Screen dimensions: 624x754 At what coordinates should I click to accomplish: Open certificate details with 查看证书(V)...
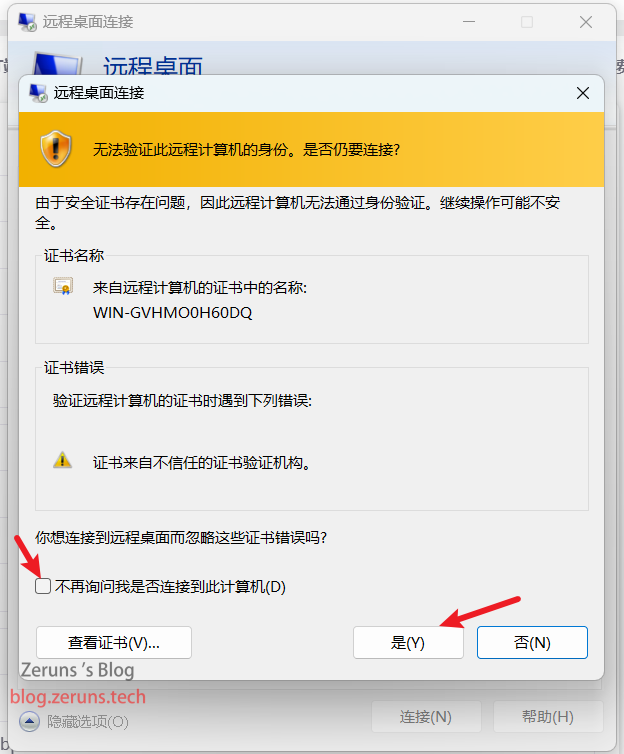[114, 642]
